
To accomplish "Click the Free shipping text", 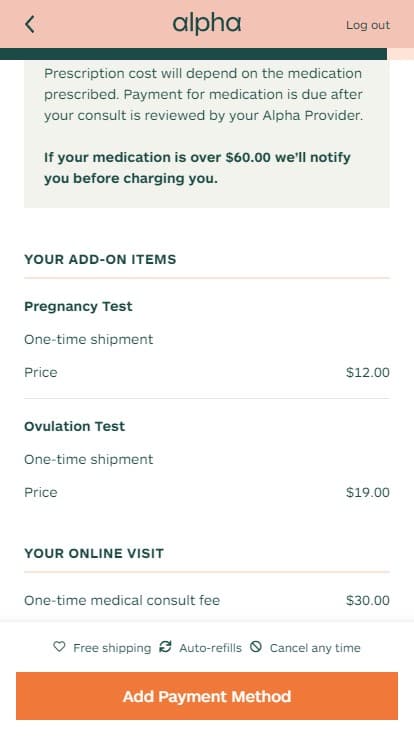I will (x=112, y=648).
